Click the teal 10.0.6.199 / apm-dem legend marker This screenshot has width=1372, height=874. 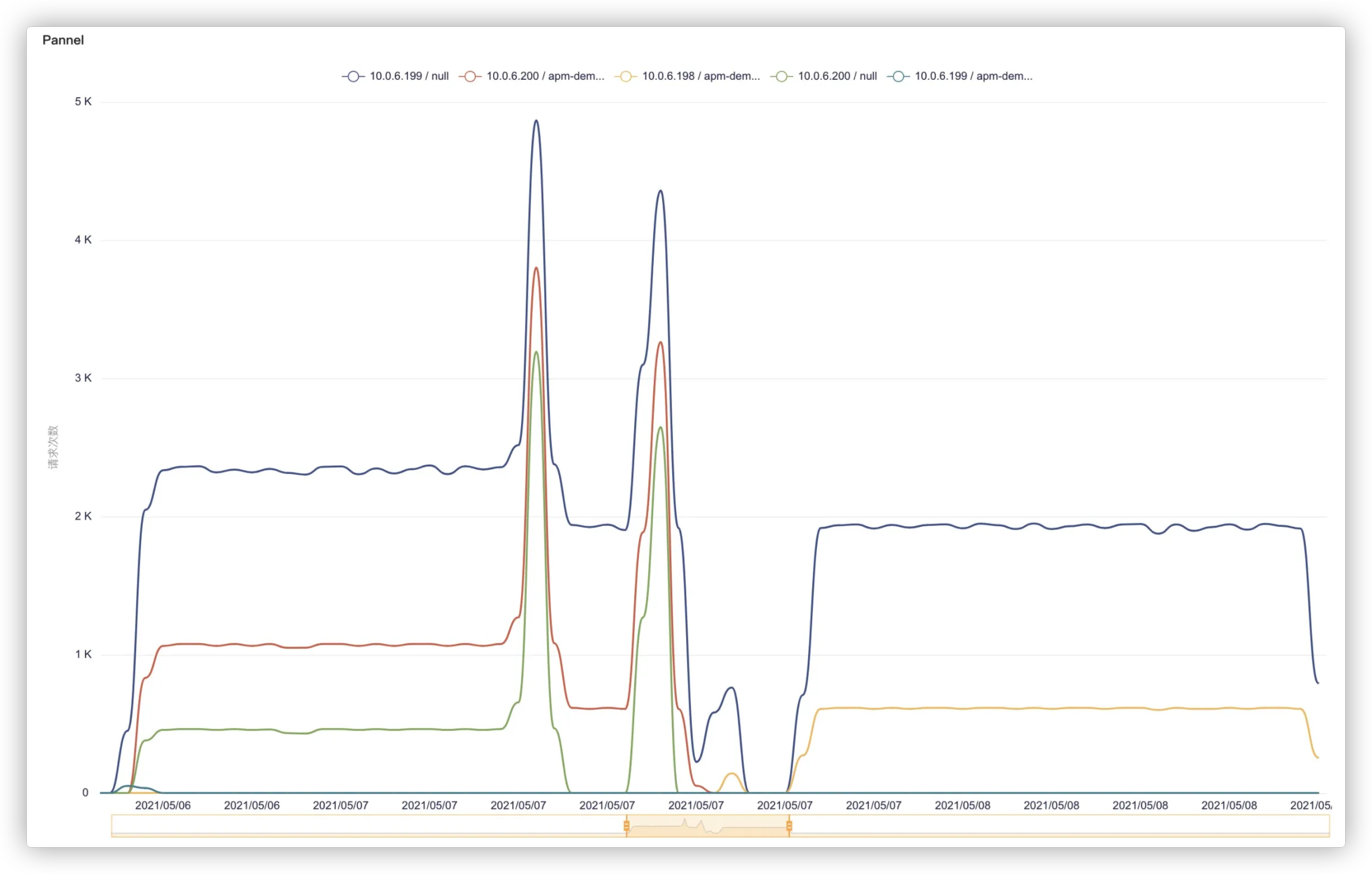898,76
